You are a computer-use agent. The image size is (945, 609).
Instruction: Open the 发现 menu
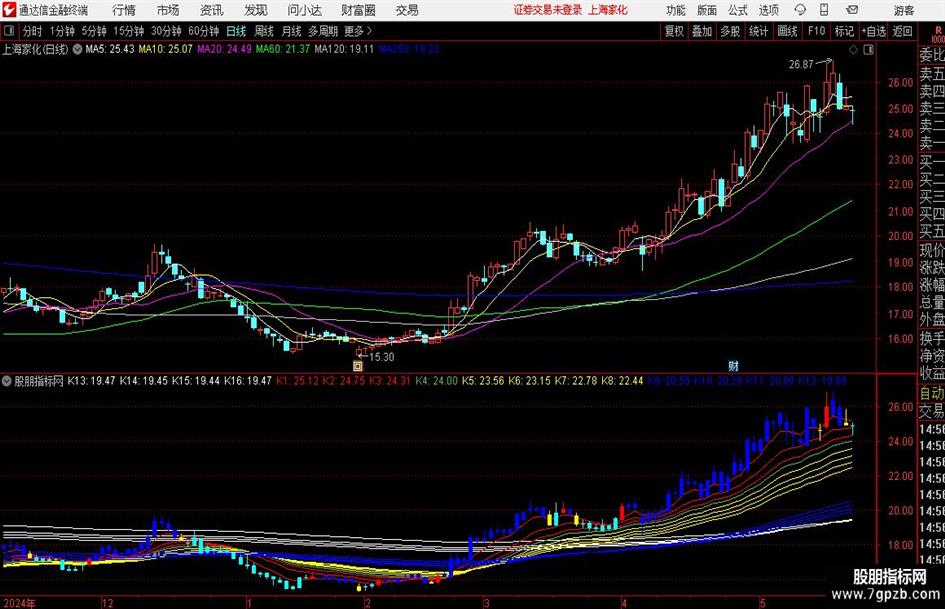pyautogui.click(x=256, y=10)
